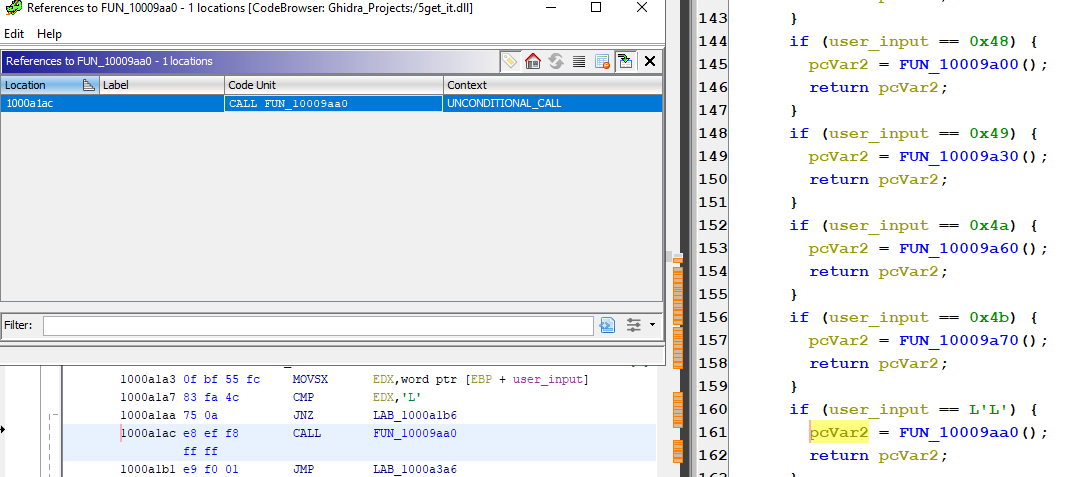This screenshot has width=1083, height=477.
Task: Click into the Filter text field
Action: [x=318, y=326]
